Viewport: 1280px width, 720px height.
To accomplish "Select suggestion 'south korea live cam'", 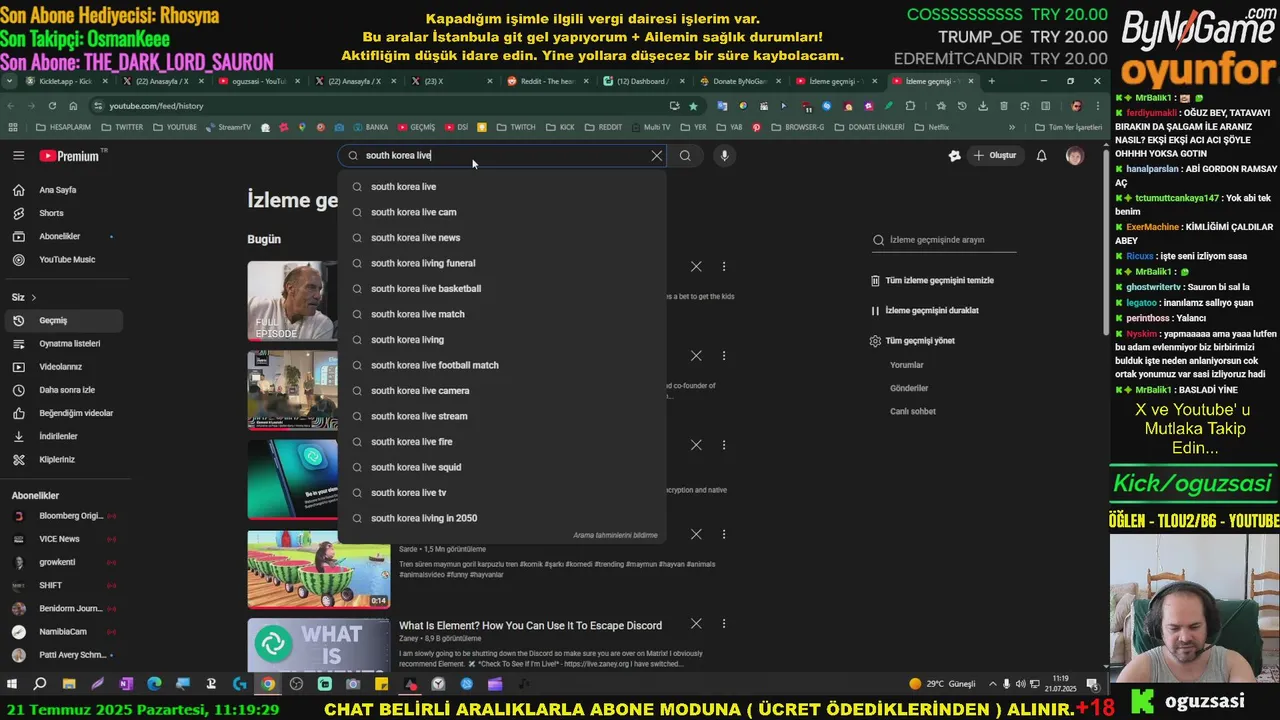I will coord(502,212).
